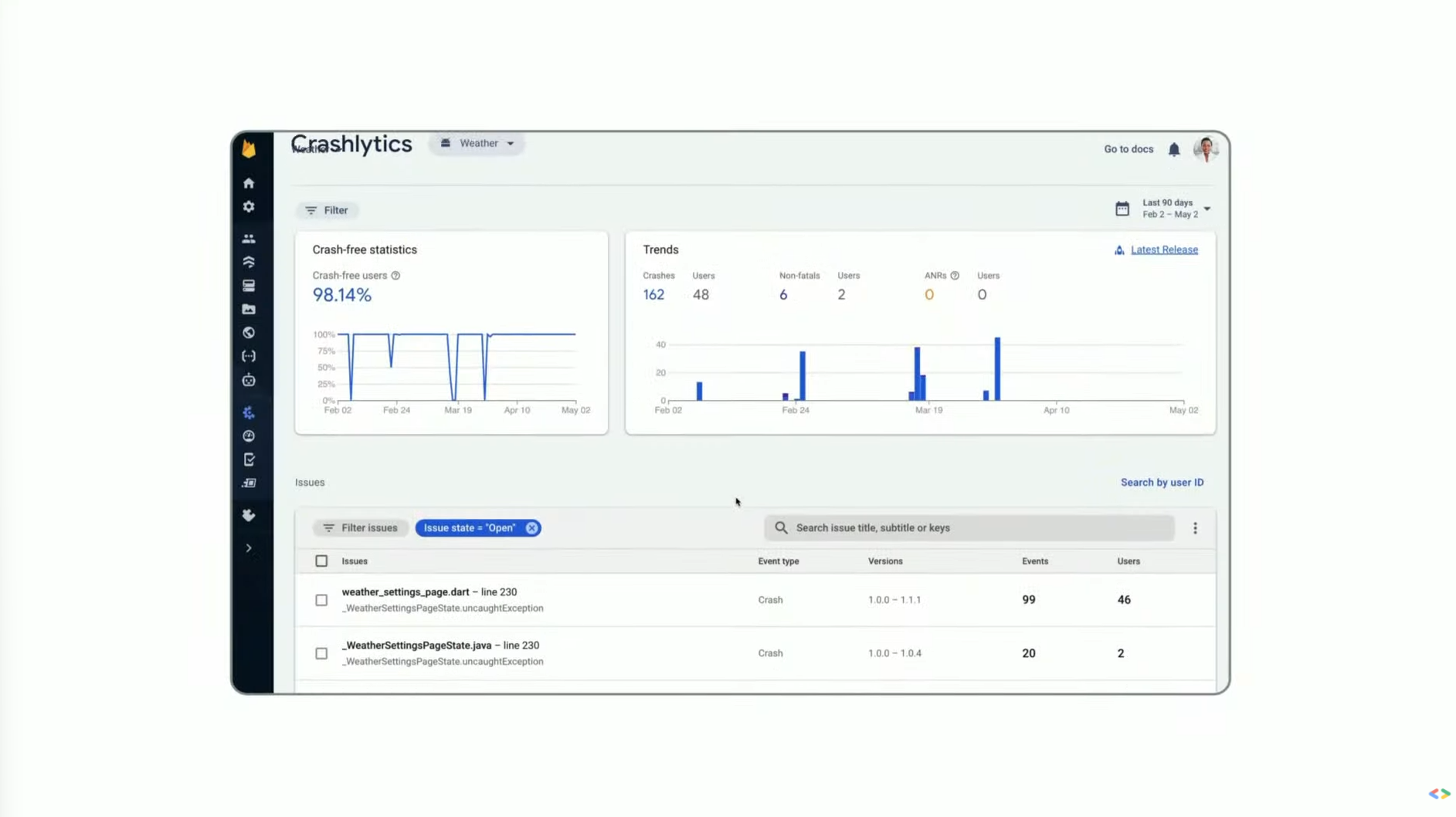Open Storage image-folder icon in sidebar
Image resolution: width=1456 pixels, height=817 pixels.
point(249,310)
